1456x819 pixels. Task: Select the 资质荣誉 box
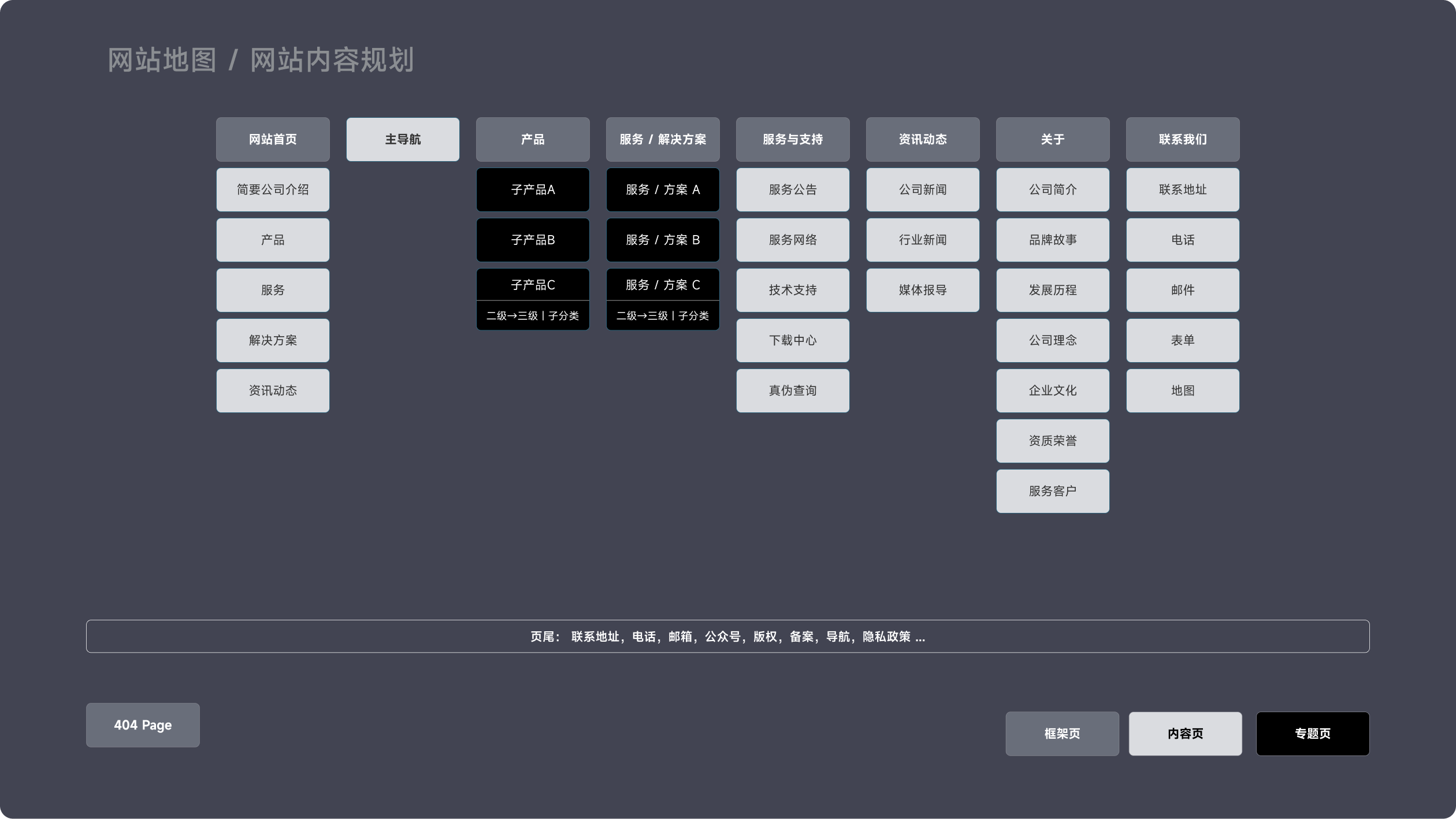click(1053, 441)
